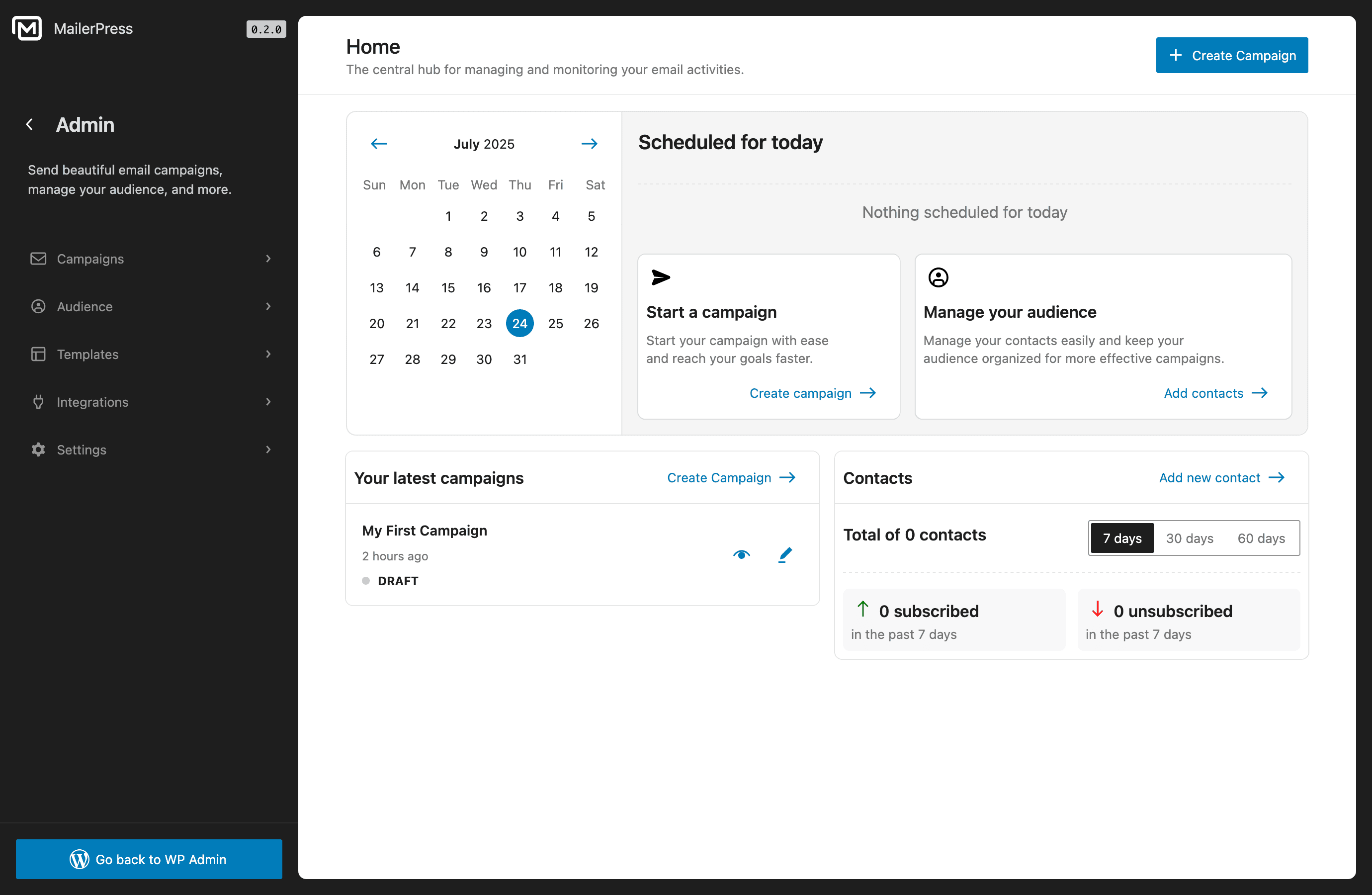Edit My First Campaign with the pencil icon
This screenshot has height=895, width=1372.
tap(784, 554)
